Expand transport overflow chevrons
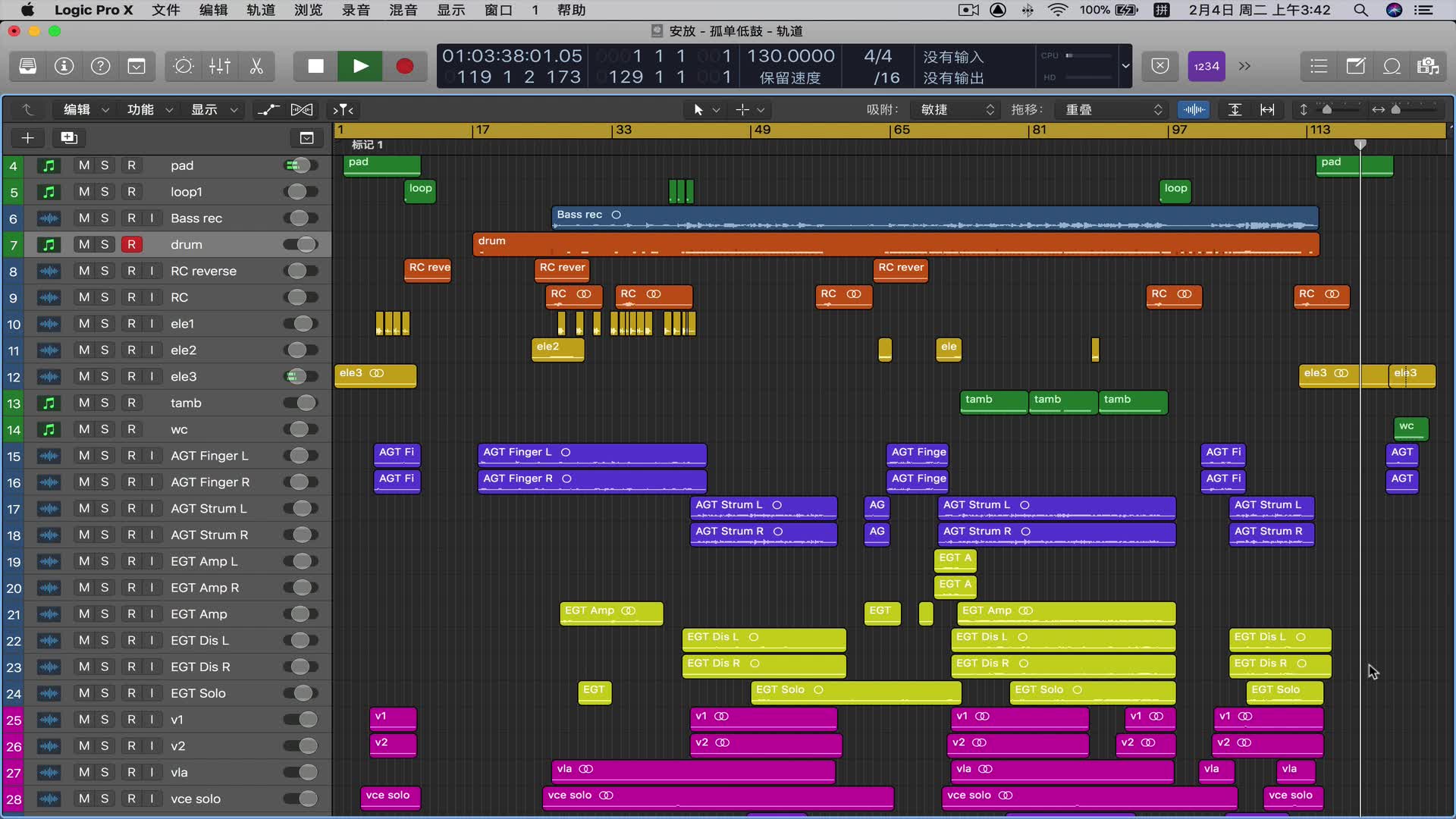Viewport: 1456px width, 819px height. [1244, 66]
